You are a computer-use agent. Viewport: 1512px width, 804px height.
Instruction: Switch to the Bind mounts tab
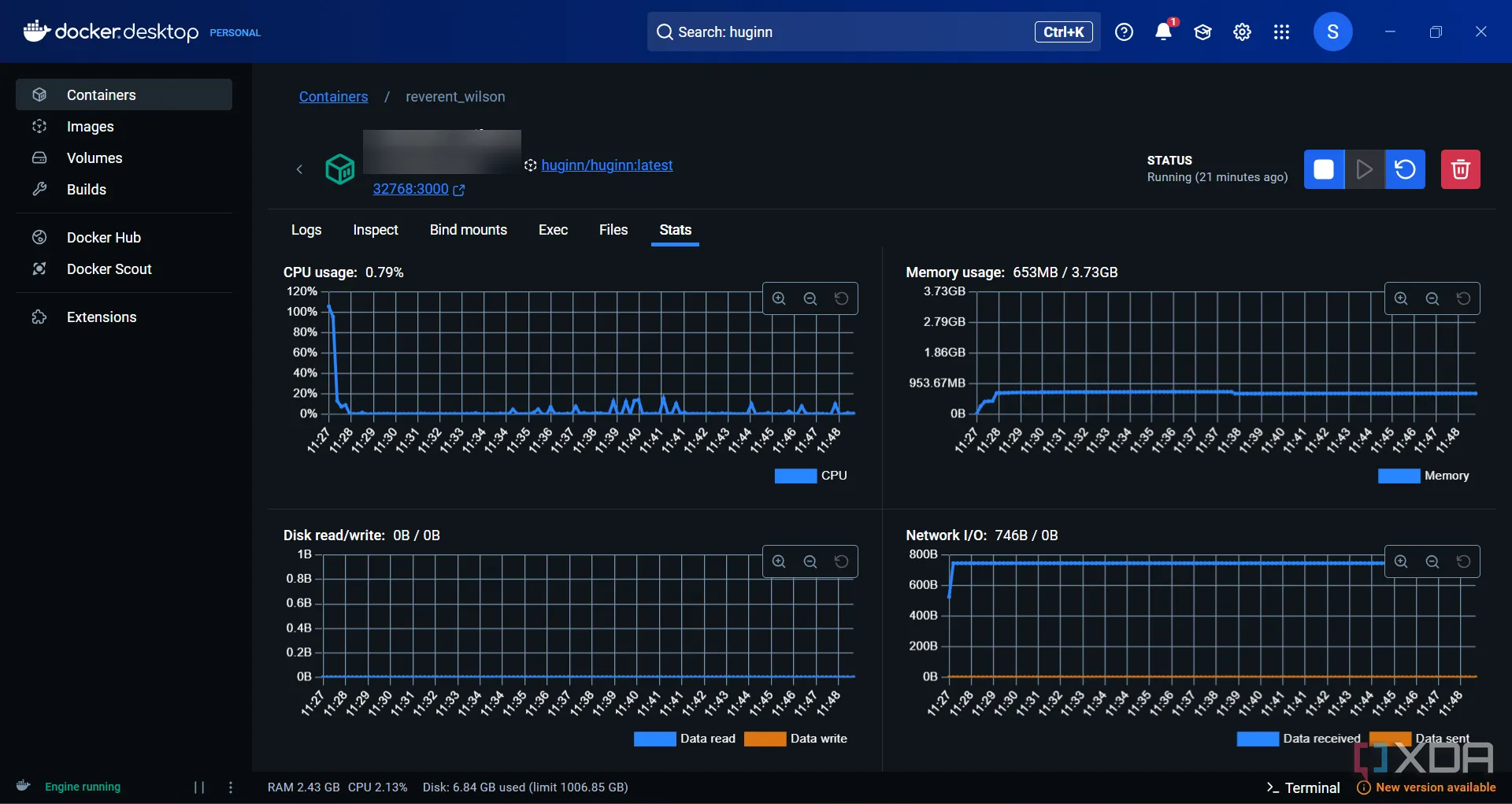pyautogui.click(x=469, y=230)
